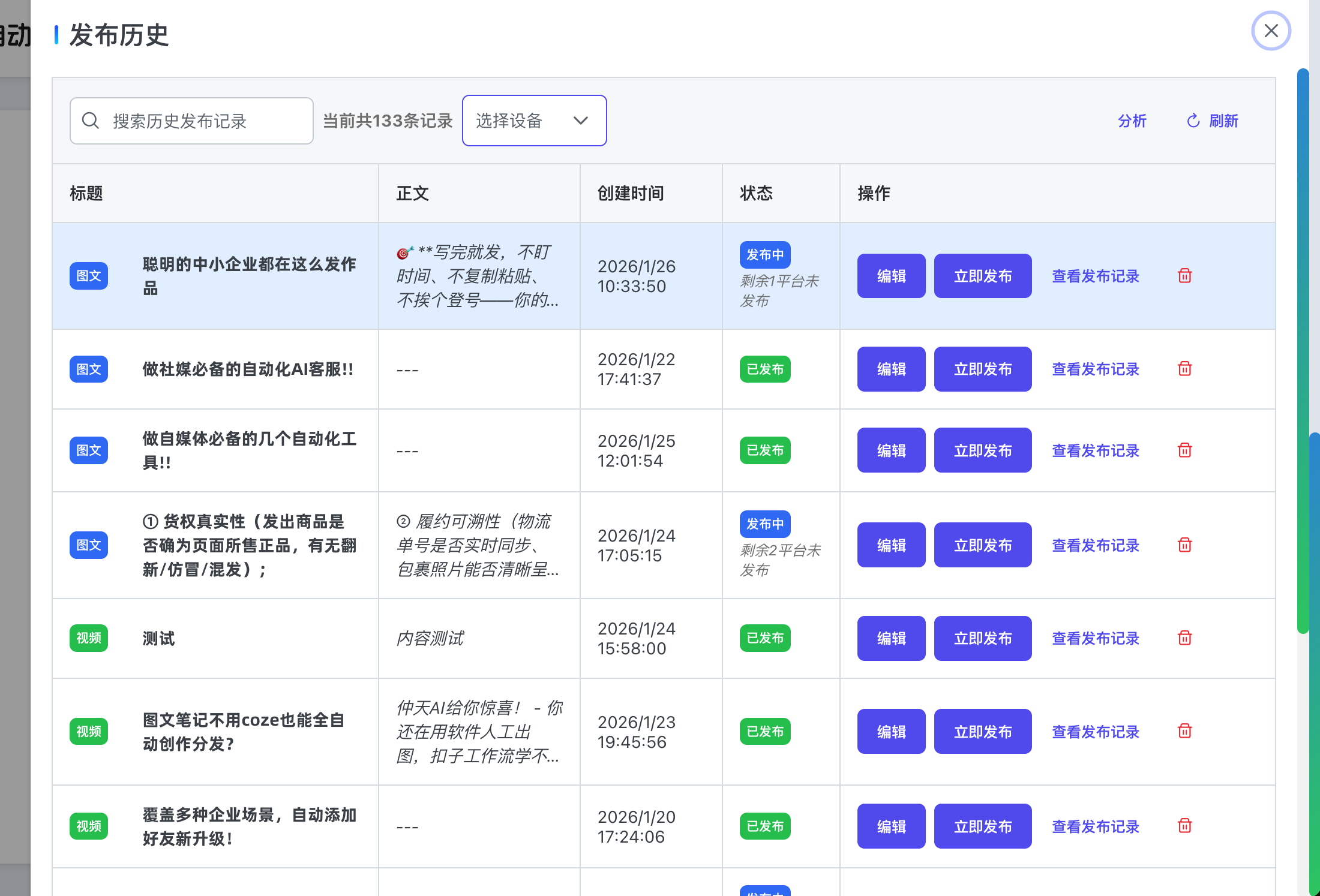Click the chevron arrow in 选择设备
This screenshot has height=896, width=1320.
[x=580, y=121]
